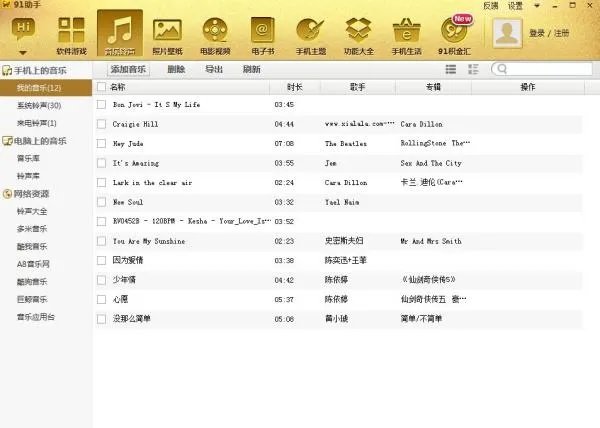This screenshot has width=600, height=428.
Task: Select 我的音乐(12) in sidebar
Action: pyautogui.click(x=46, y=88)
